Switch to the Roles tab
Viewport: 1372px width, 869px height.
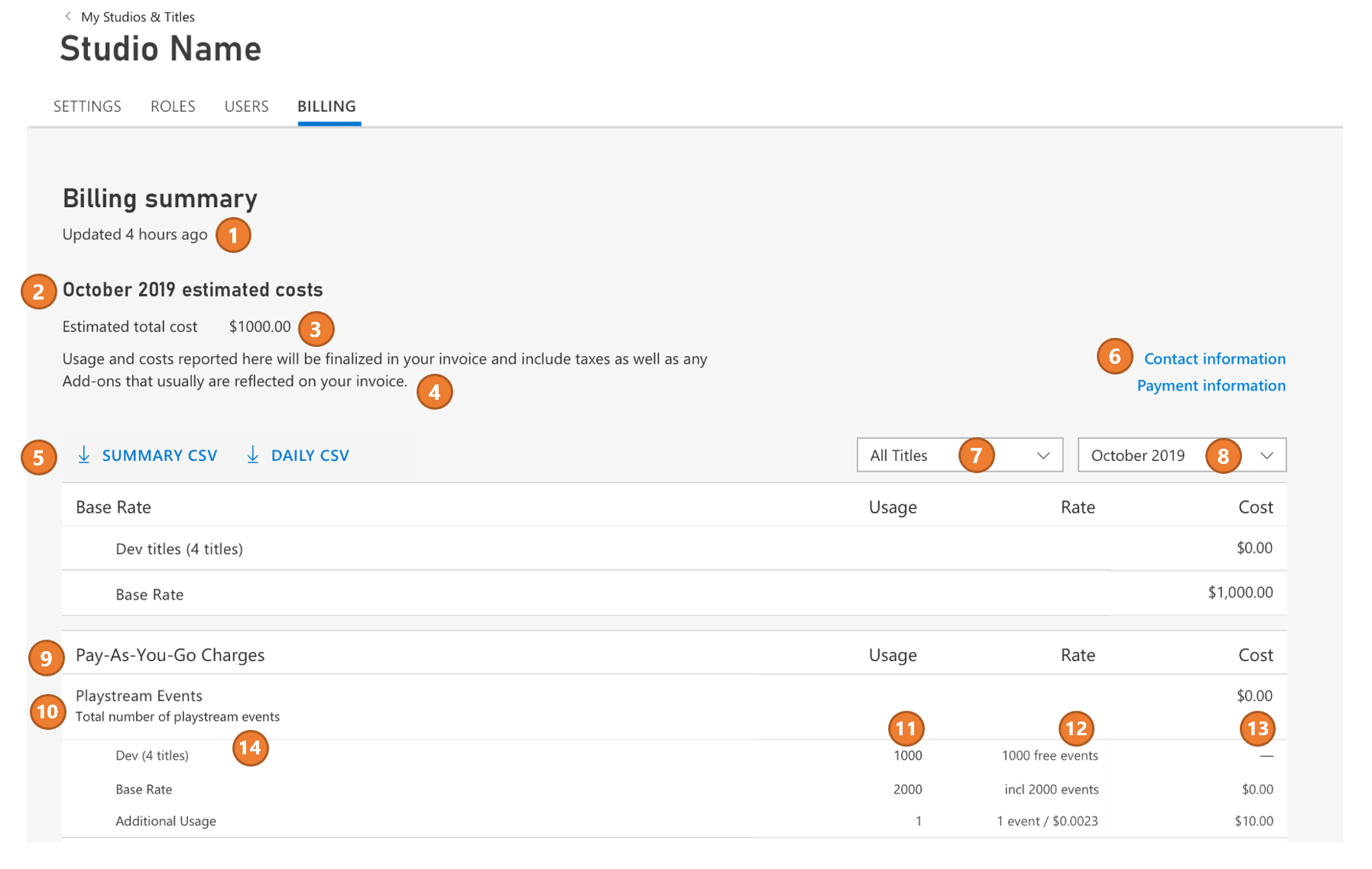pos(172,106)
